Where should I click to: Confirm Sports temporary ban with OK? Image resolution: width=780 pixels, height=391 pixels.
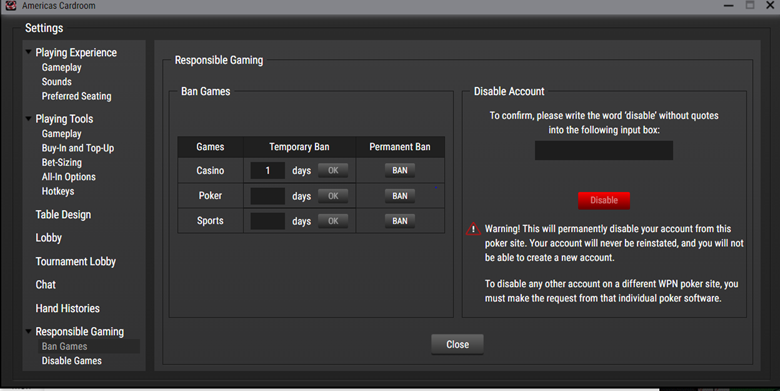(x=333, y=221)
